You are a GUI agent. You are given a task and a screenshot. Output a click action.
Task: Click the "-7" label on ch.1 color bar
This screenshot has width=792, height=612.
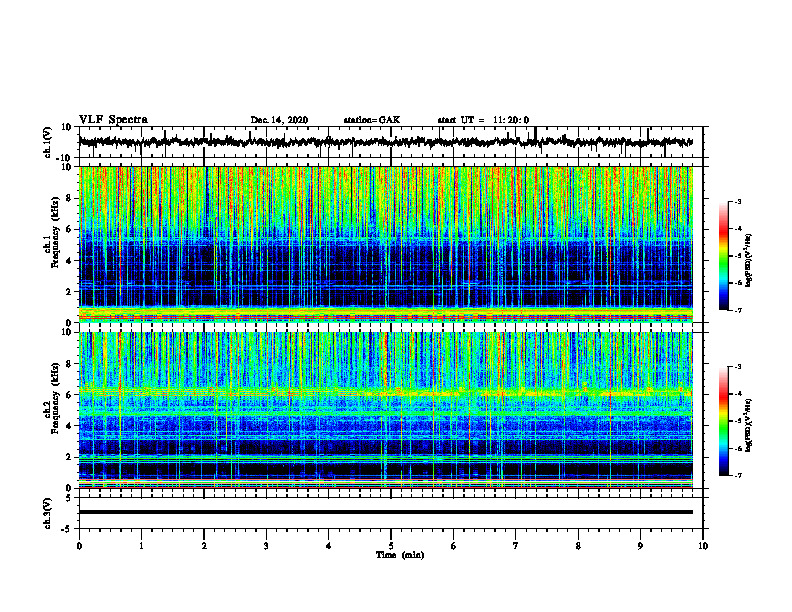738,310
